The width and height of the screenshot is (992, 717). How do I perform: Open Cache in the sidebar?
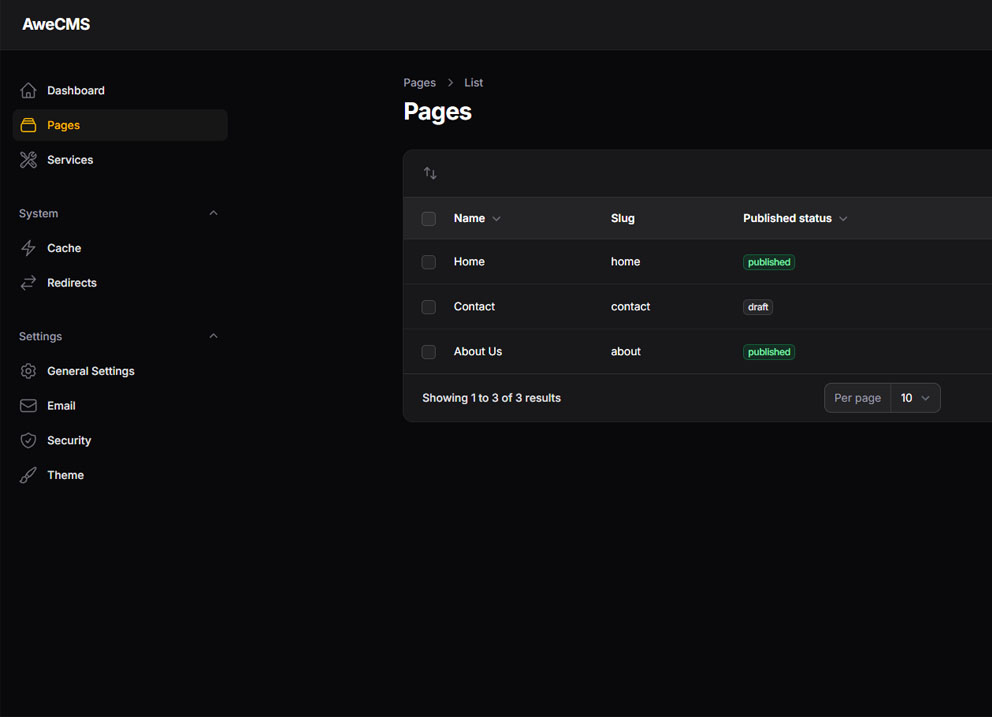(x=120, y=248)
